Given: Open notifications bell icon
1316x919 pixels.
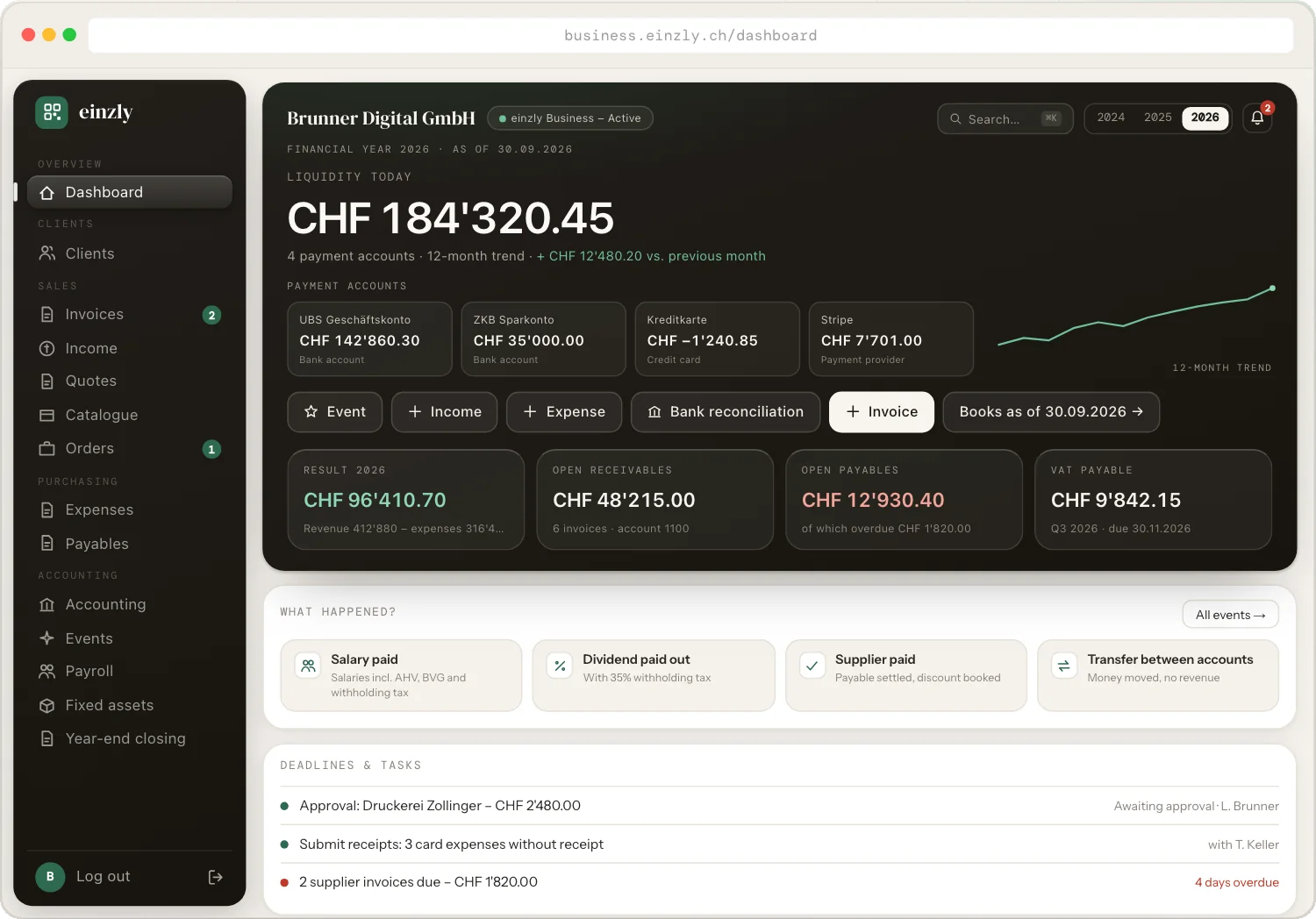Looking at the screenshot, I should (x=1257, y=118).
